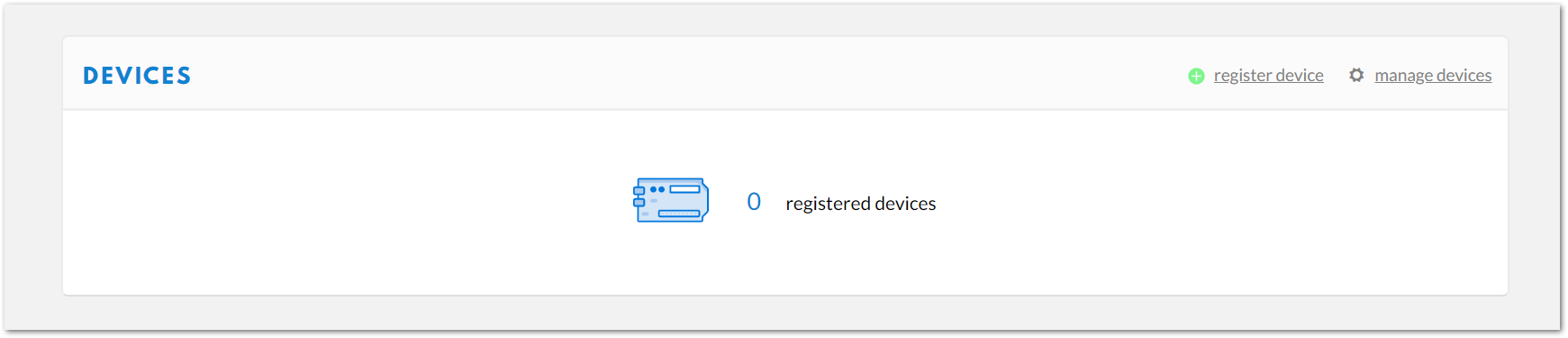
Task: Click the green plus register icon
Action: pyautogui.click(x=1196, y=77)
